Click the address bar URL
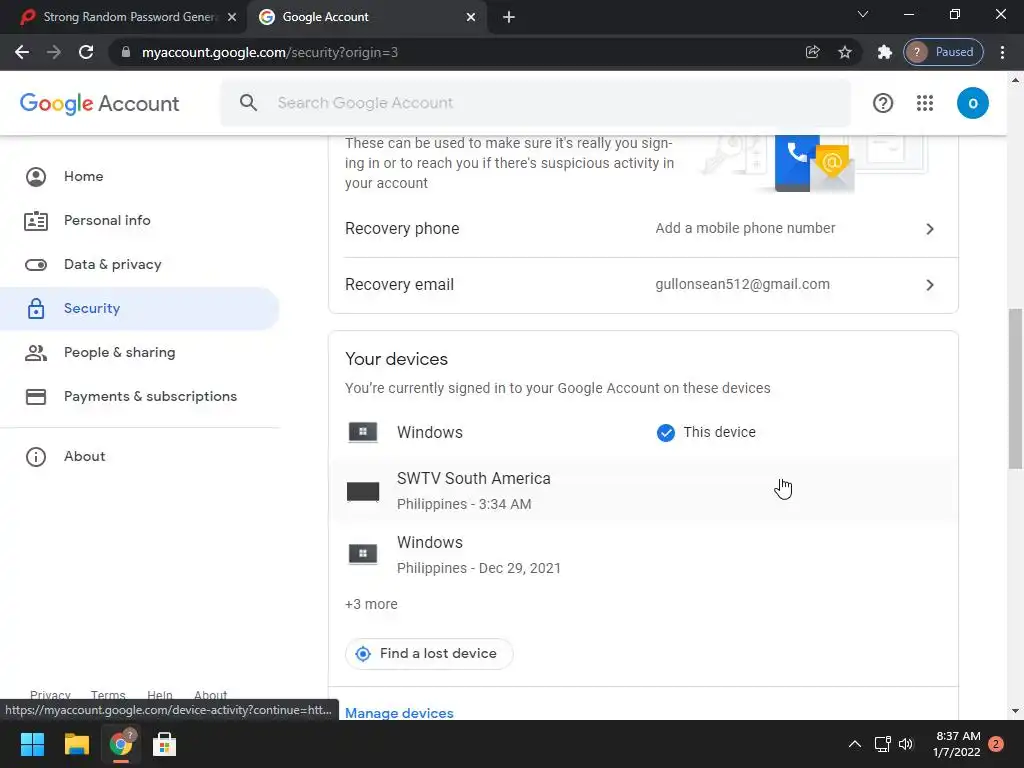1024x768 pixels. click(270, 52)
